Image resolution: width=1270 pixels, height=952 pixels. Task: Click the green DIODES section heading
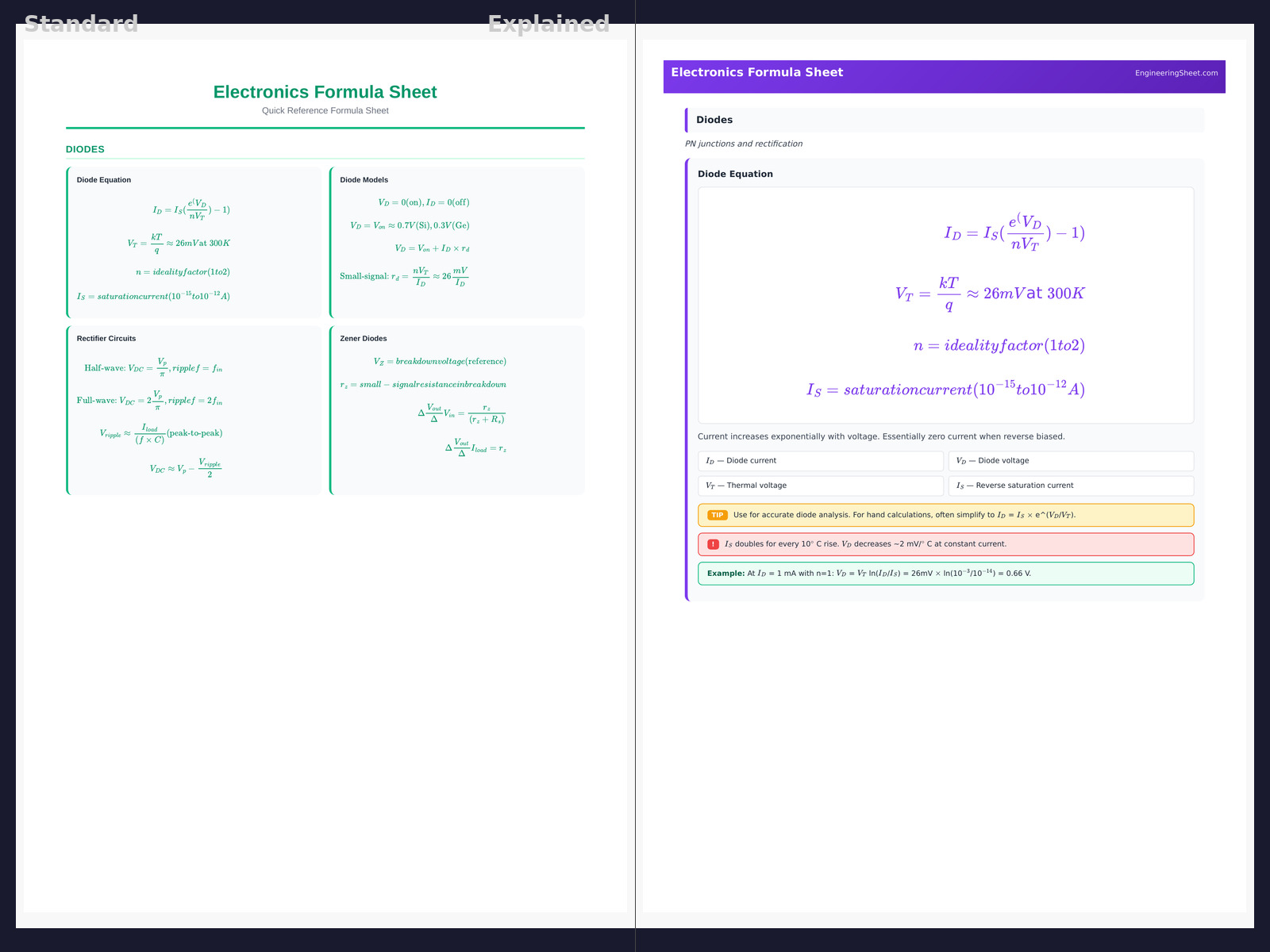85,149
